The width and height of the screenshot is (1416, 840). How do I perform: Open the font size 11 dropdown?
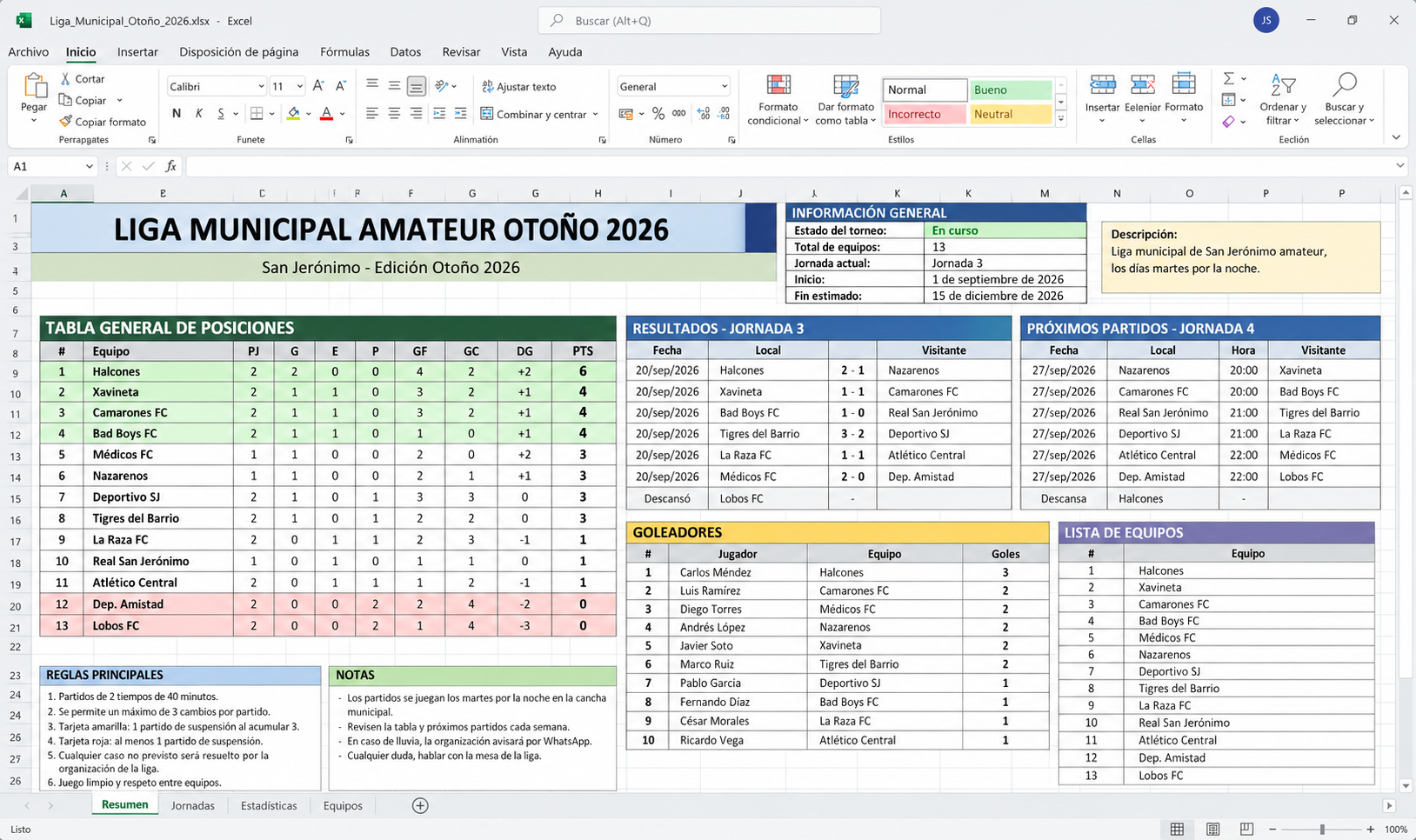coord(299,86)
